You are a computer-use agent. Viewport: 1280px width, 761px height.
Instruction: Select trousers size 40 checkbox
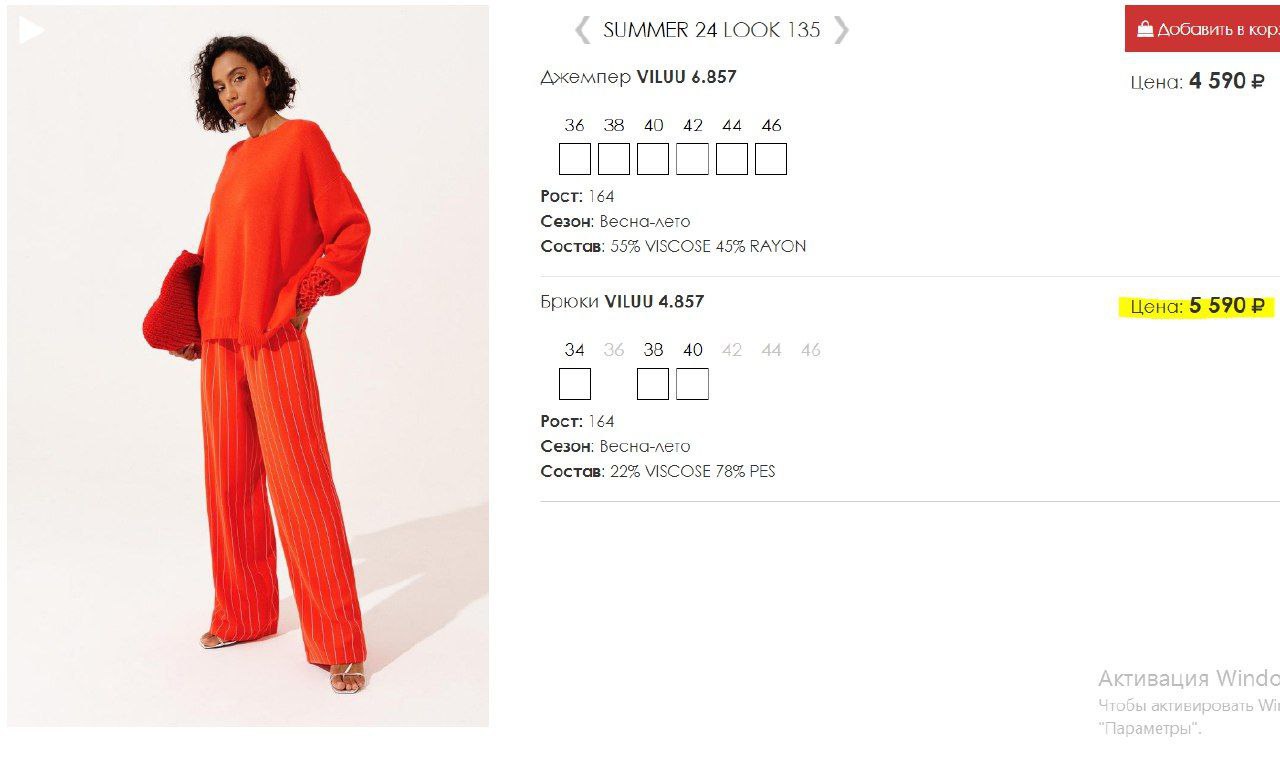[692, 384]
